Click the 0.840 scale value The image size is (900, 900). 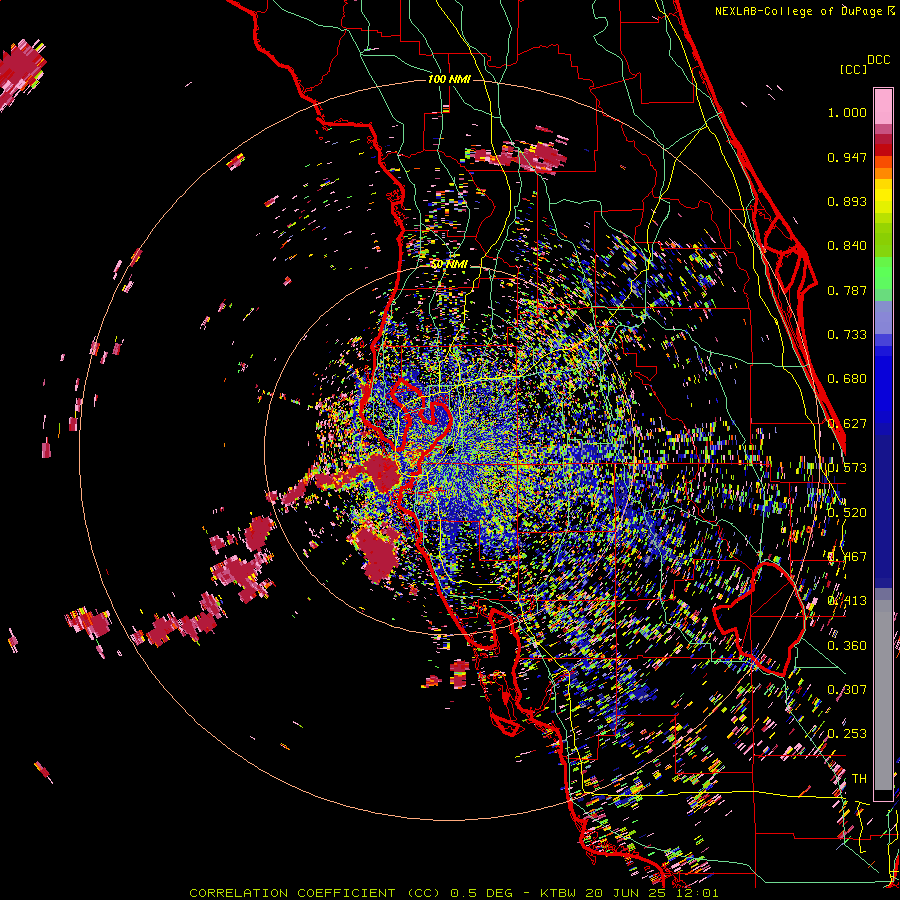pyautogui.click(x=847, y=246)
